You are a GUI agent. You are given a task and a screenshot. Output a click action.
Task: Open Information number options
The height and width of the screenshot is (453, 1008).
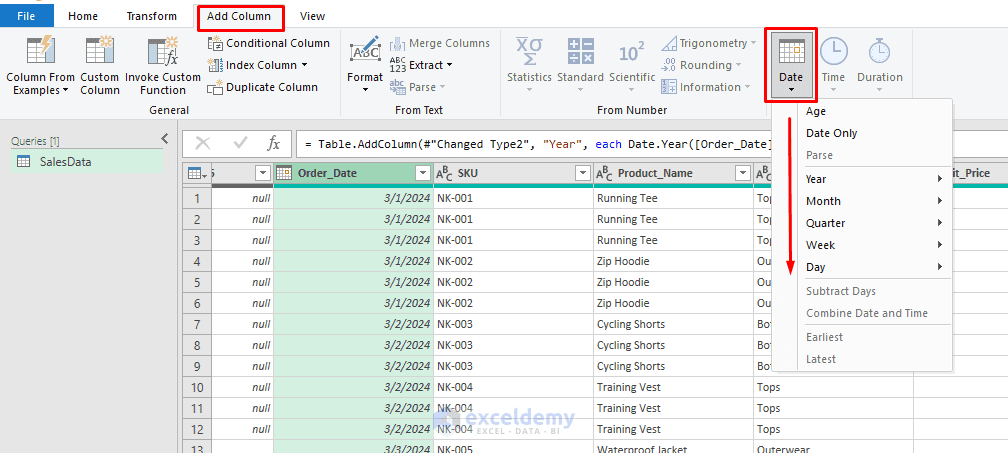[706, 87]
